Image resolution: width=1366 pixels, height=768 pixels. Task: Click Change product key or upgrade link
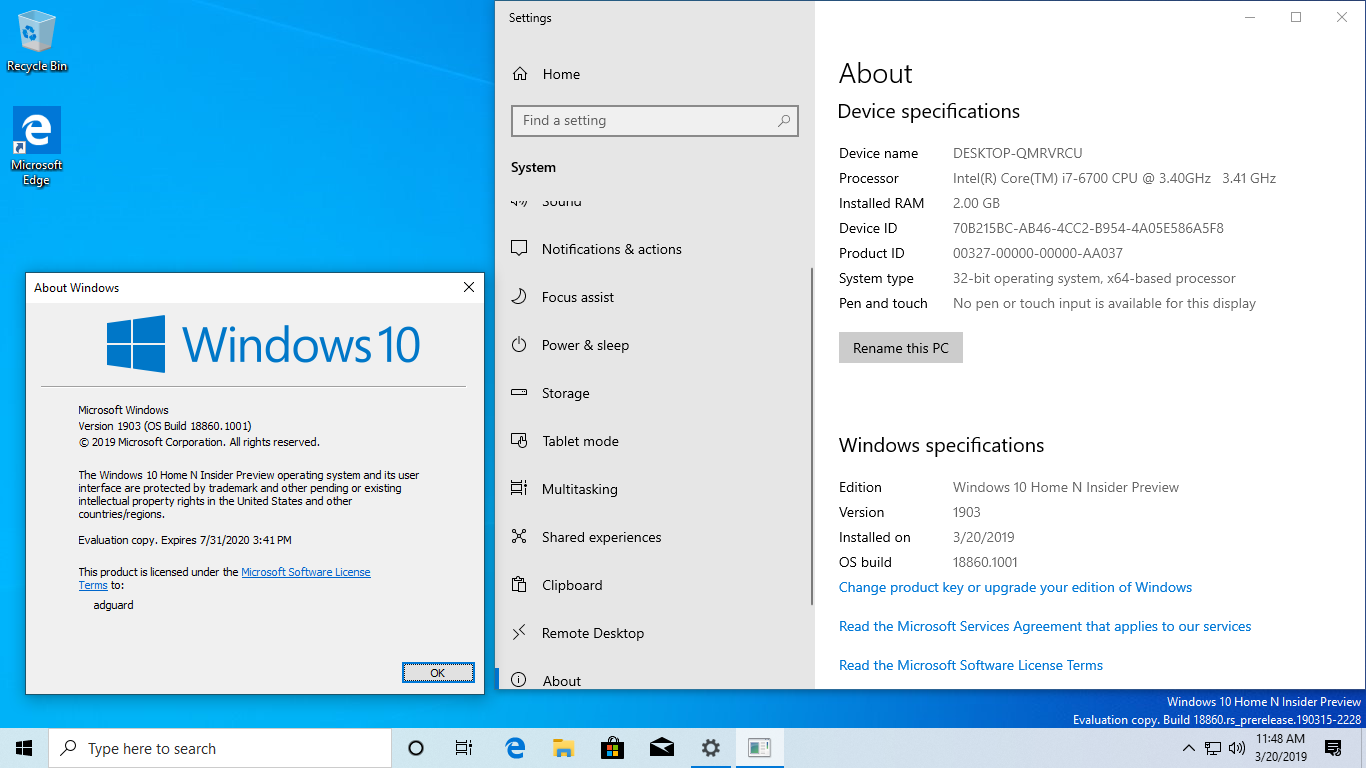click(1015, 587)
